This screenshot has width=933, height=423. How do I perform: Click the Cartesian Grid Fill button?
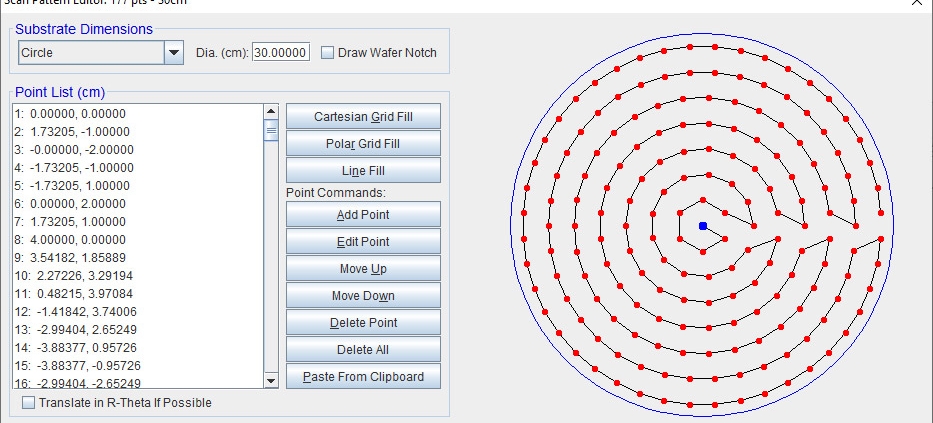pyautogui.click(x=363, y=117)
